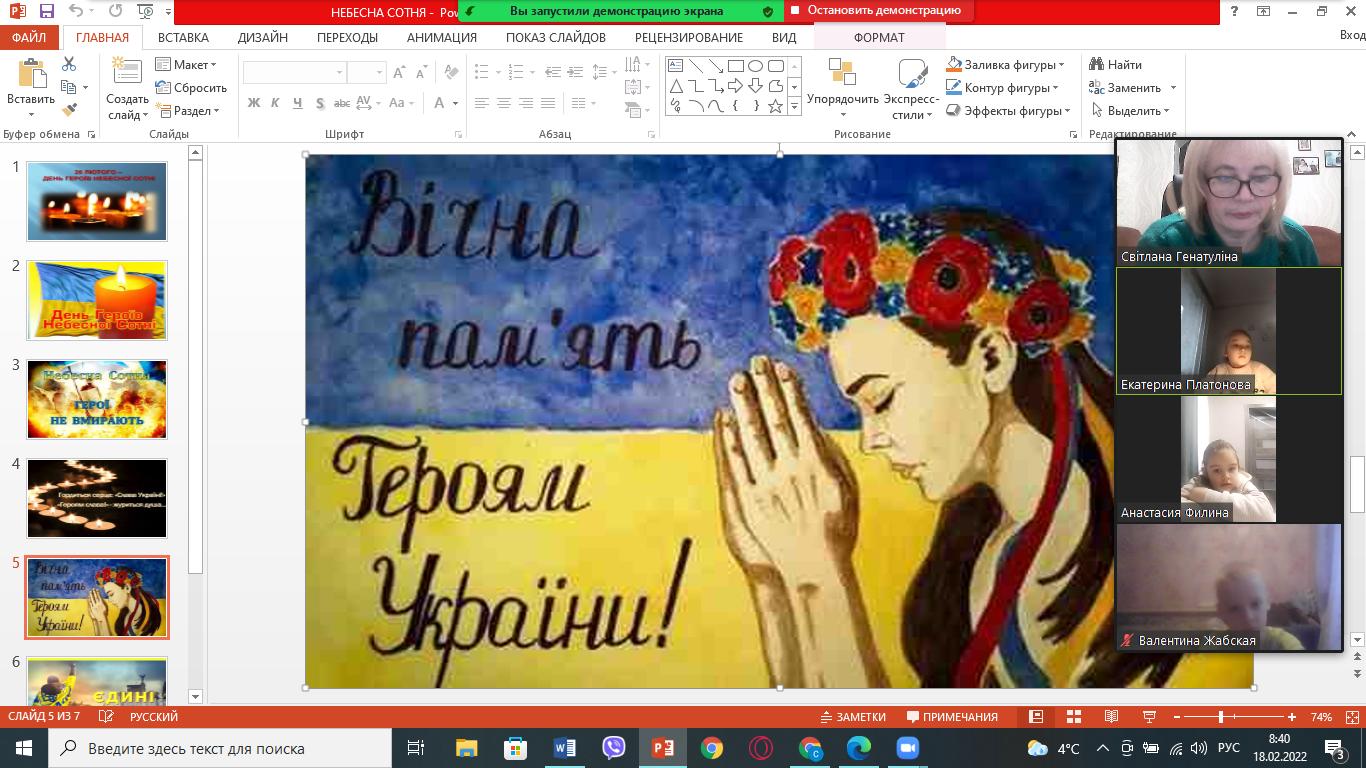Switch to ДИЗАЙН ribbon tab
Viewport: 1366px width, 768px height.
click(x=263, y=37)
